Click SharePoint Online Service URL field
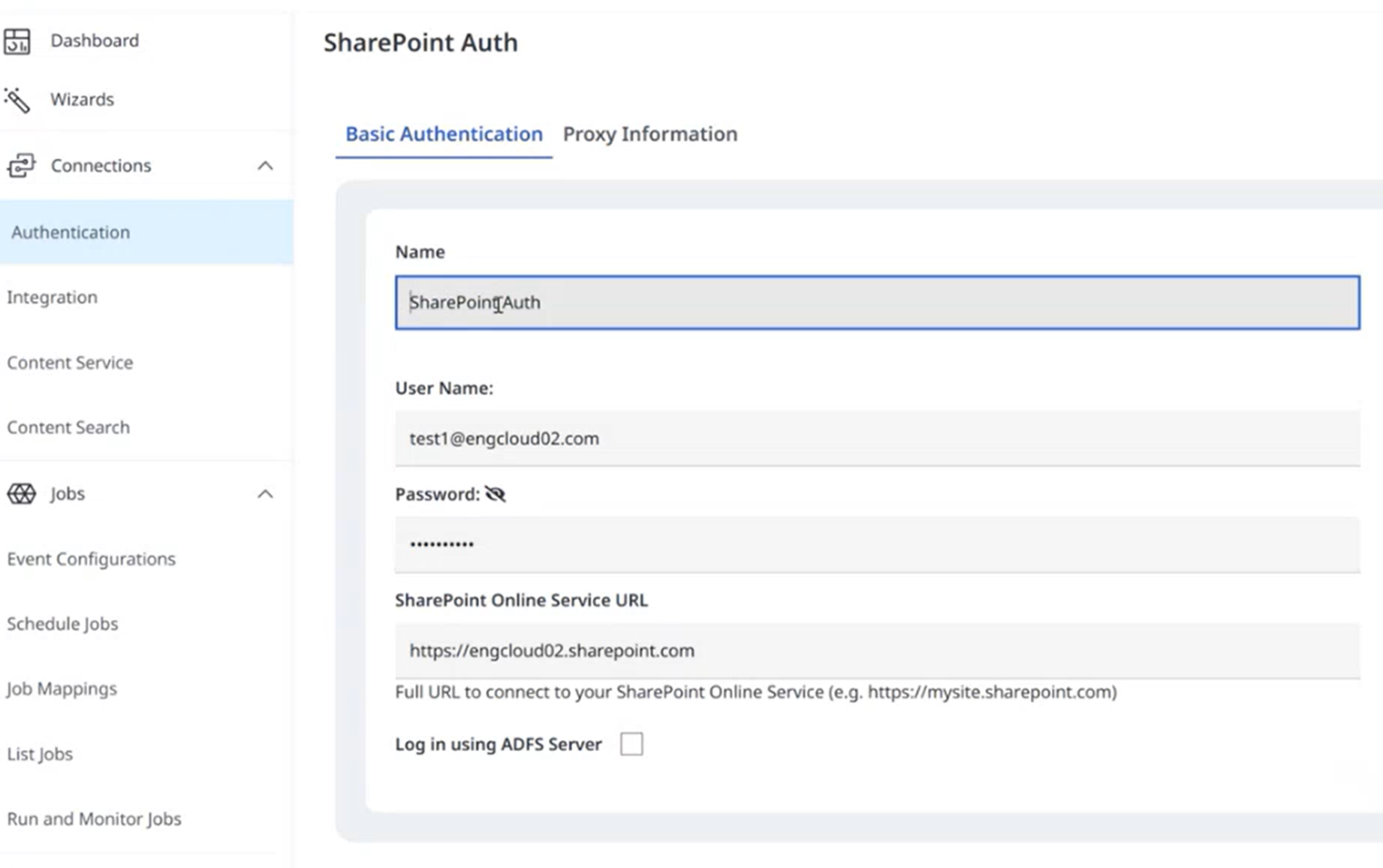 click(x=877, y=651)
